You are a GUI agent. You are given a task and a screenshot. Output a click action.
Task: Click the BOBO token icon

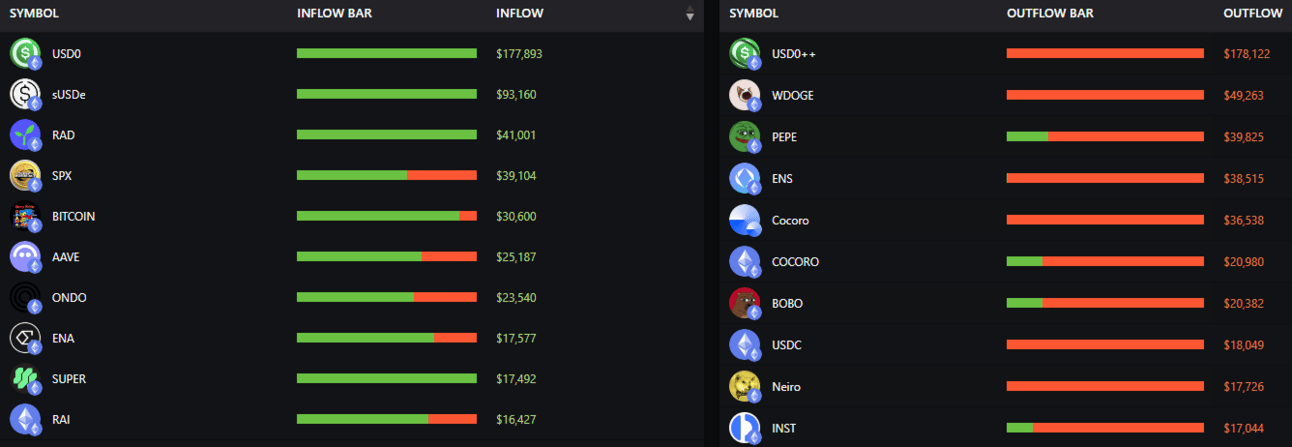click(x=745, y=303)
